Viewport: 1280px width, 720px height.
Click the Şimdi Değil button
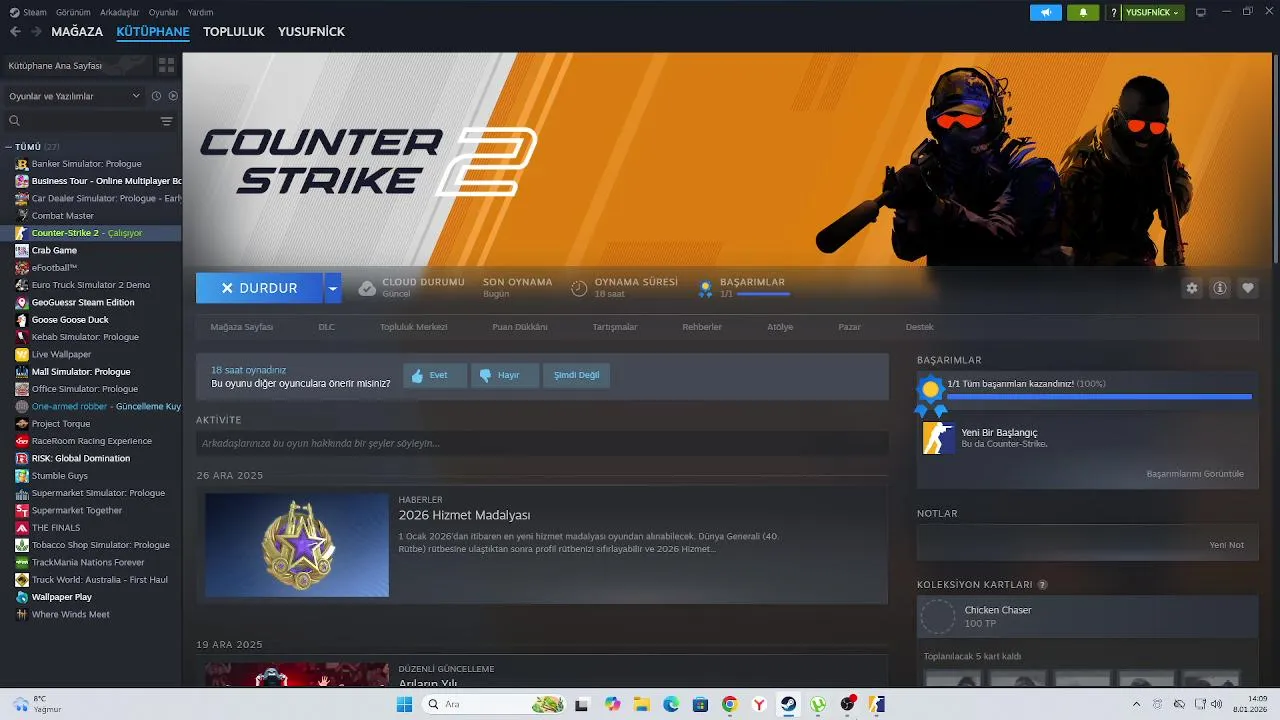tap(576, 376)
